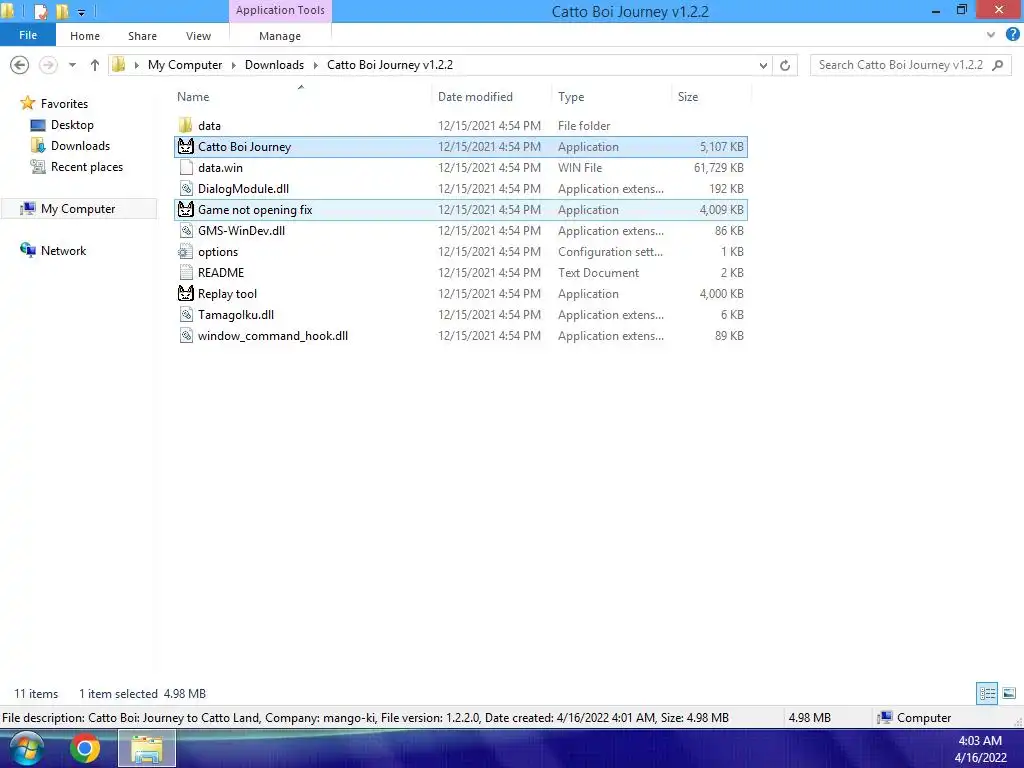Screen dimensions: 1024x768
Task: Select Favorites in the navigation pane
Action: point(64,103)
